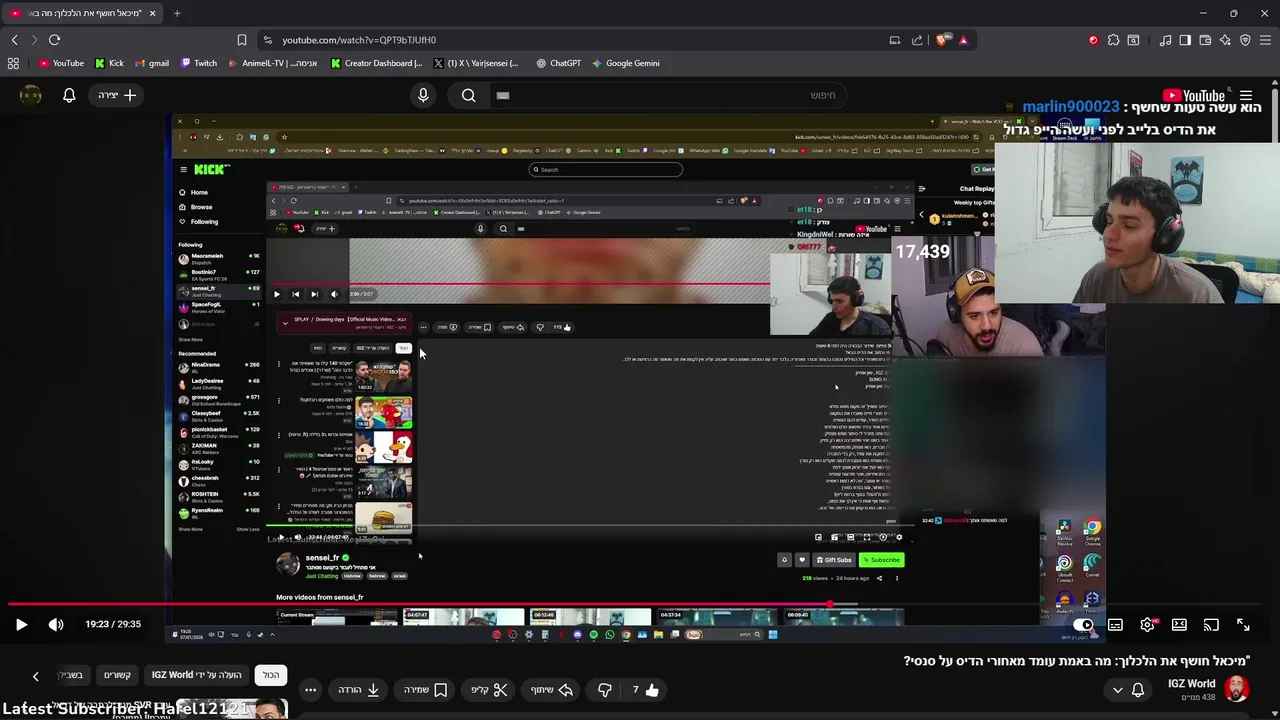Save the video with the שמירה button

coord(426,690)
